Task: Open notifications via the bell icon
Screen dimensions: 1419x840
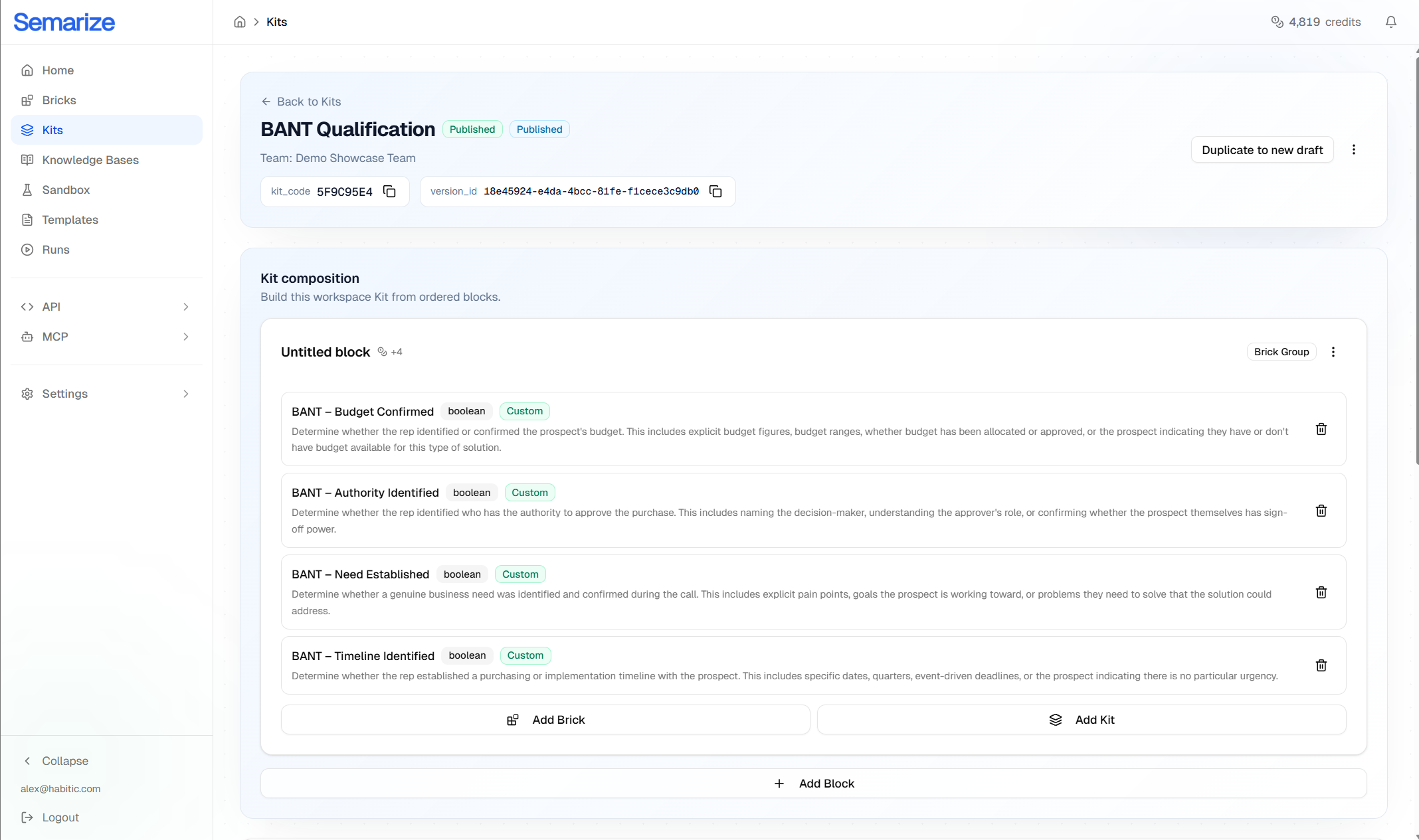Action: click(1390, 22)
